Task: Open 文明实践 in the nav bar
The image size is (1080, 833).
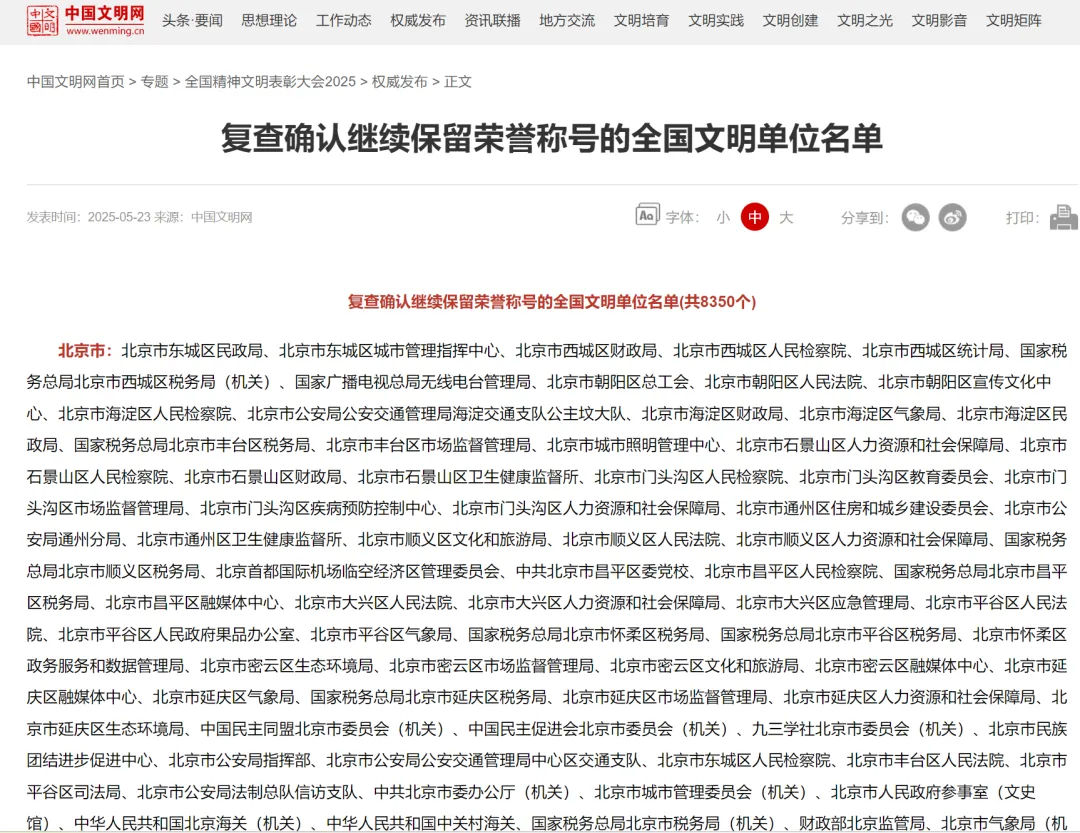Action: click(716, 21)
